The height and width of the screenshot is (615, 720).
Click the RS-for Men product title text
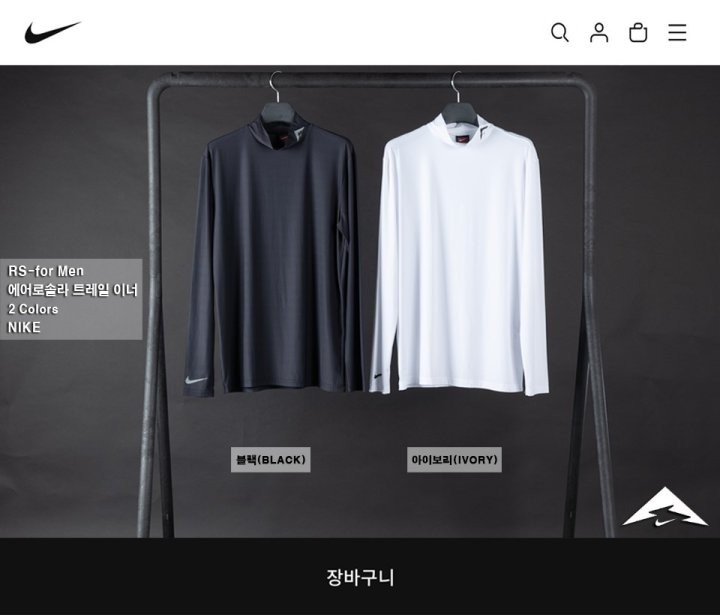coord(45,271)
